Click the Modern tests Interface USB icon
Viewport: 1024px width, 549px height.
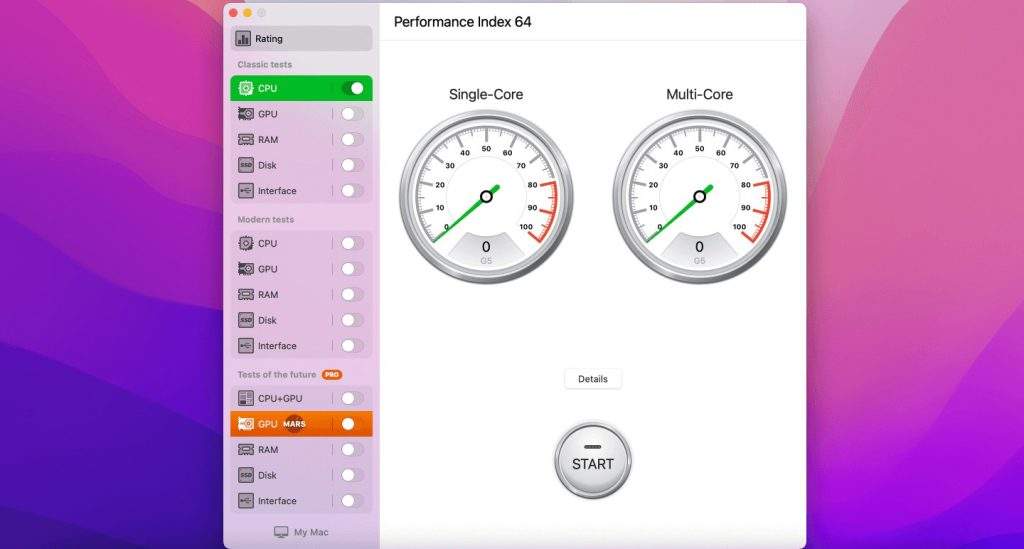[x=246, y=346]
